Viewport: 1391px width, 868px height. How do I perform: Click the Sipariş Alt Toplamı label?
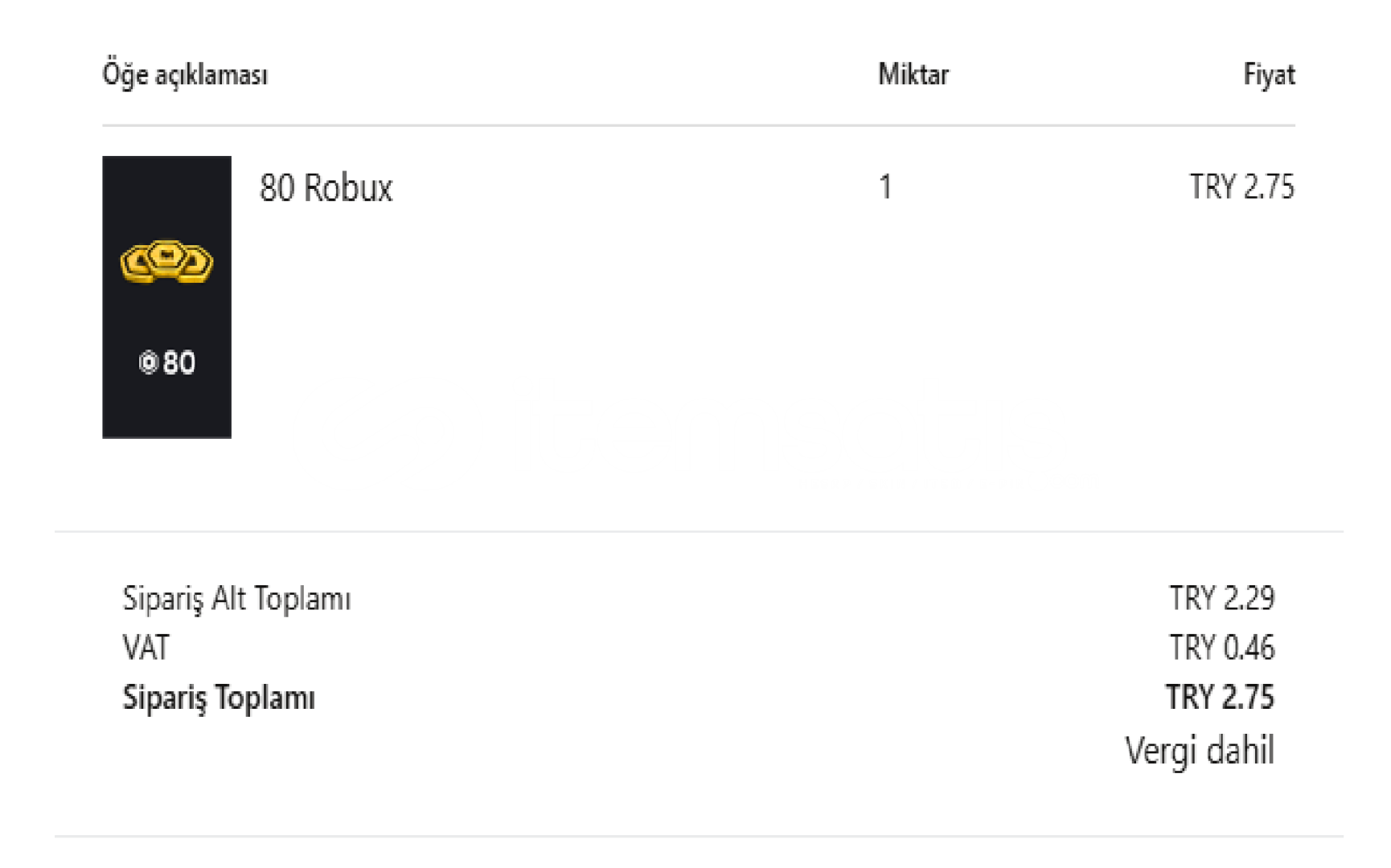pos(236,599)
